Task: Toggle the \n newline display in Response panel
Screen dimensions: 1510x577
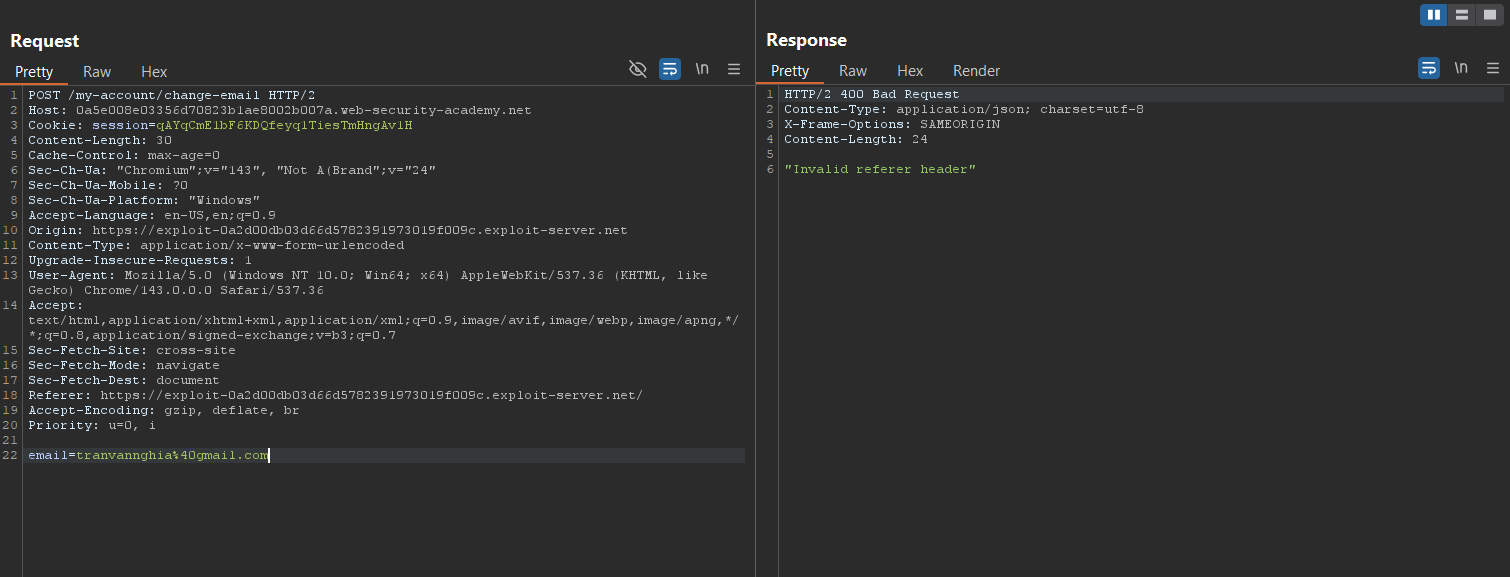Action: tap(1461, 68)
